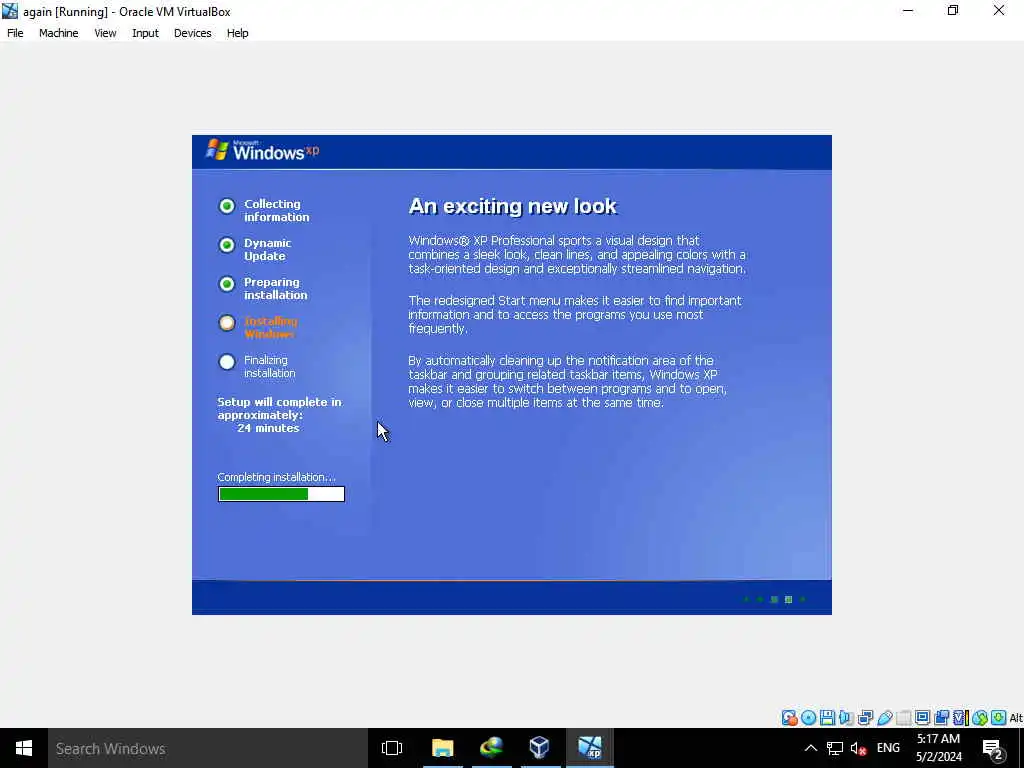Screen dimensions: 1024x768
Task: Open VirtualBox Manager cube icon in taskbar
Action: click(x=539, y=748)
